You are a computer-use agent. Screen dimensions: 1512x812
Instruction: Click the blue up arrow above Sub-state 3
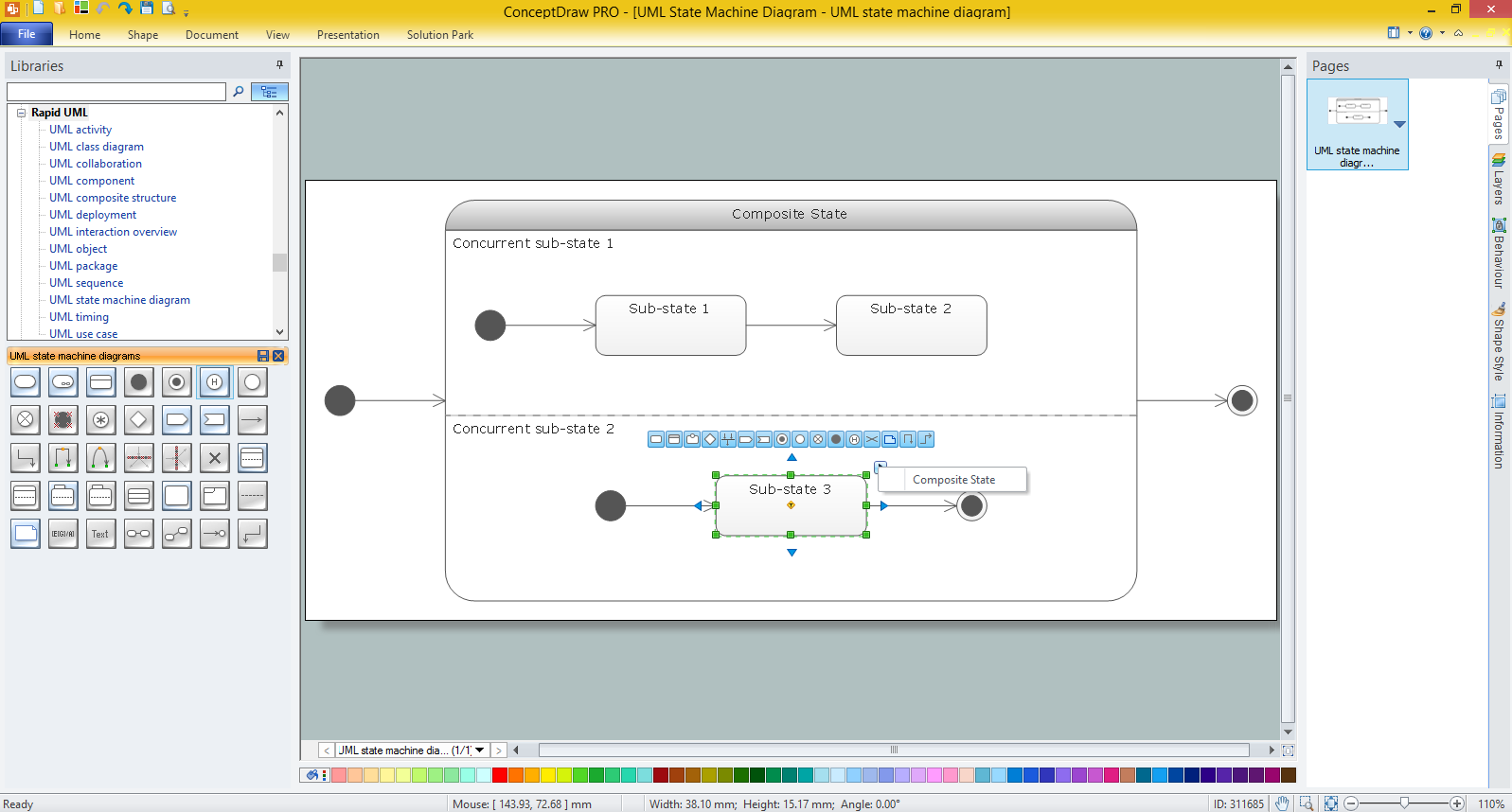(x=792, y=457)
